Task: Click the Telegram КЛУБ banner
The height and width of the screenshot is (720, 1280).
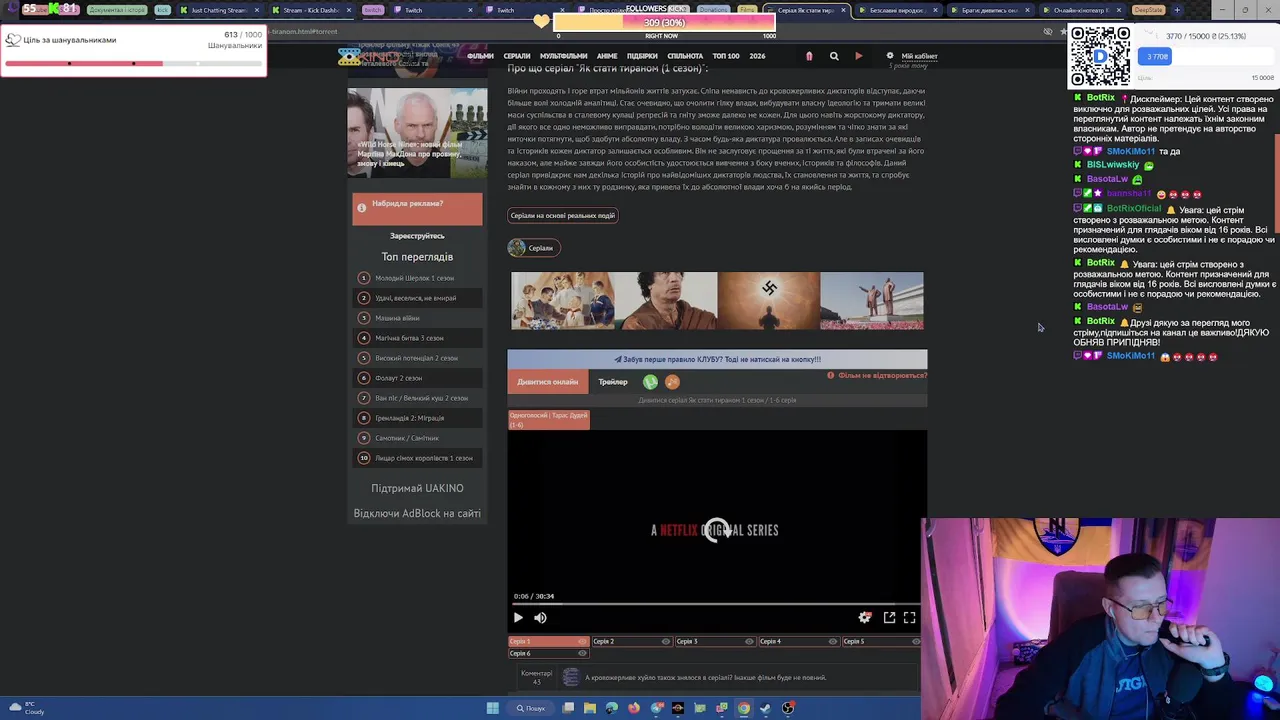Action: (717, 359)
